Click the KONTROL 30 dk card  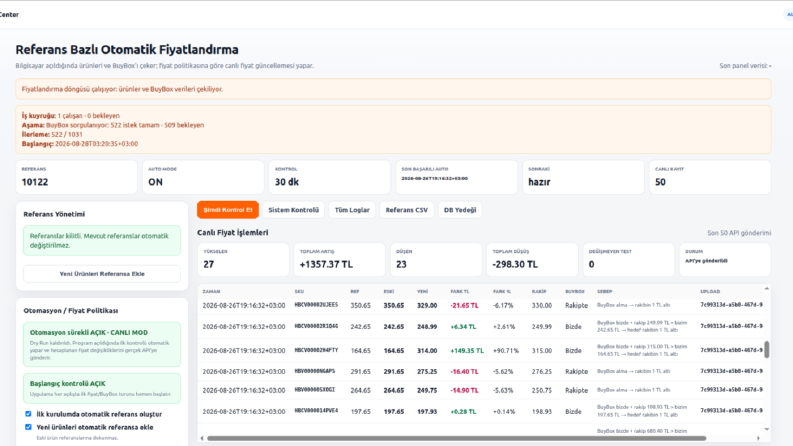330,177
